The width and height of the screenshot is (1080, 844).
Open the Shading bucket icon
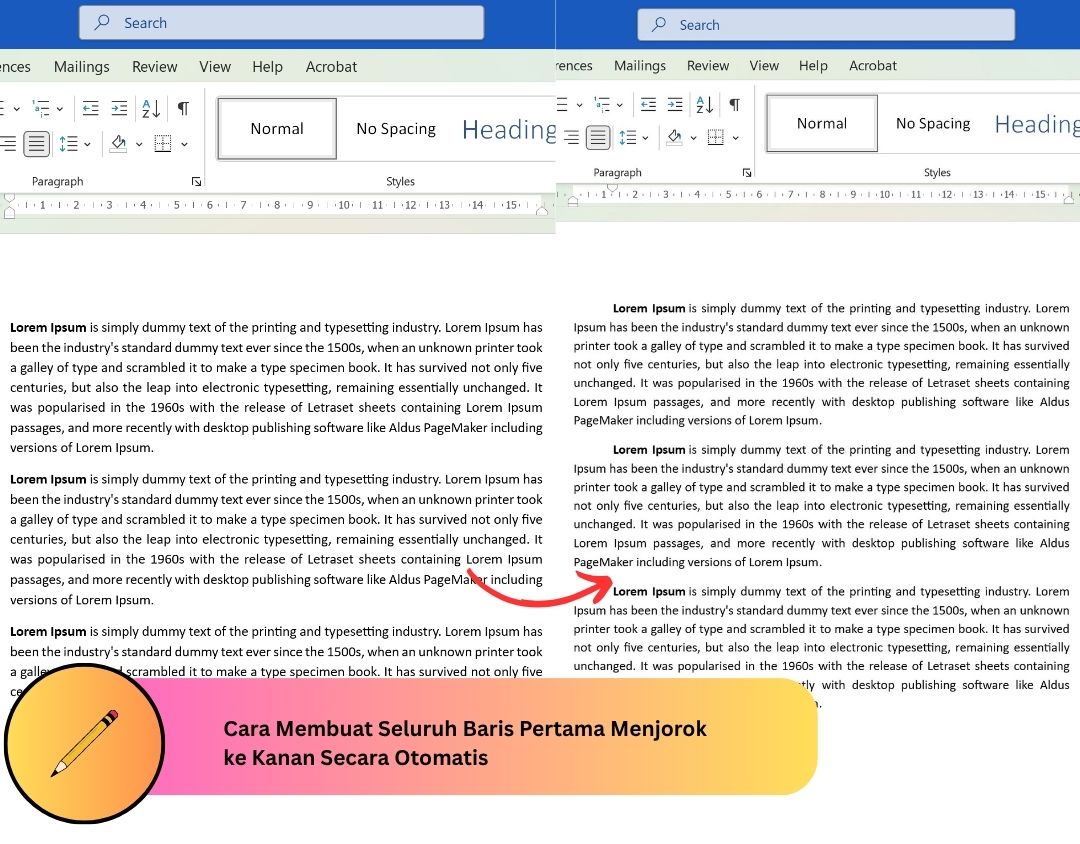tap(118, 143)
